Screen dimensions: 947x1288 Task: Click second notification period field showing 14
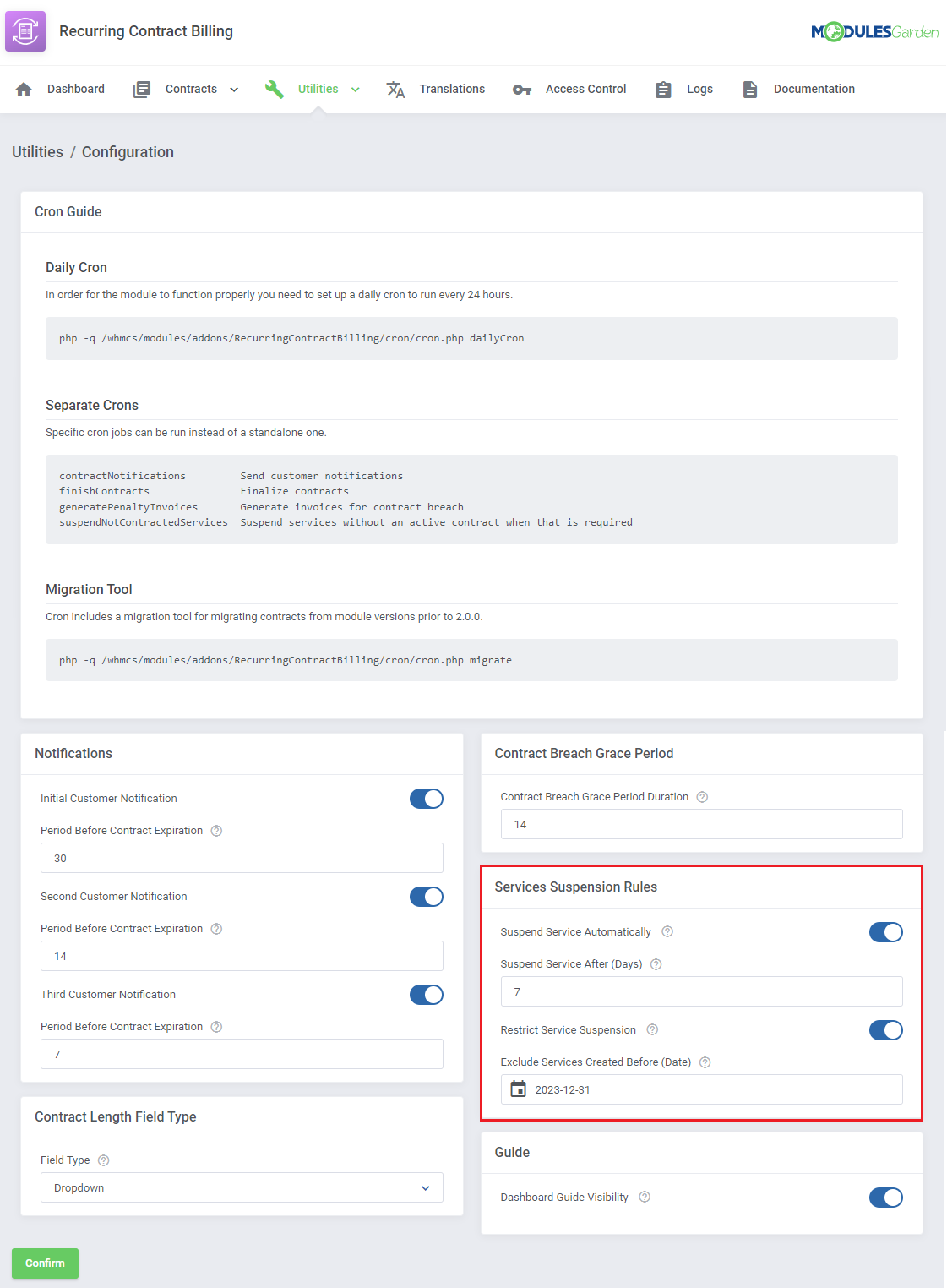click(242, 956)
